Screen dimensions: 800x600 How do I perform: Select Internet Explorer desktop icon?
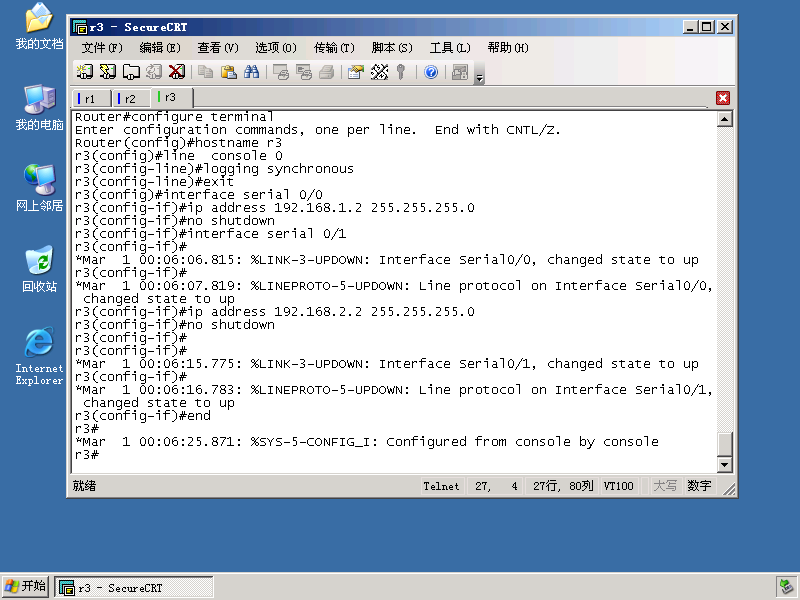click(x=39, y=356)
